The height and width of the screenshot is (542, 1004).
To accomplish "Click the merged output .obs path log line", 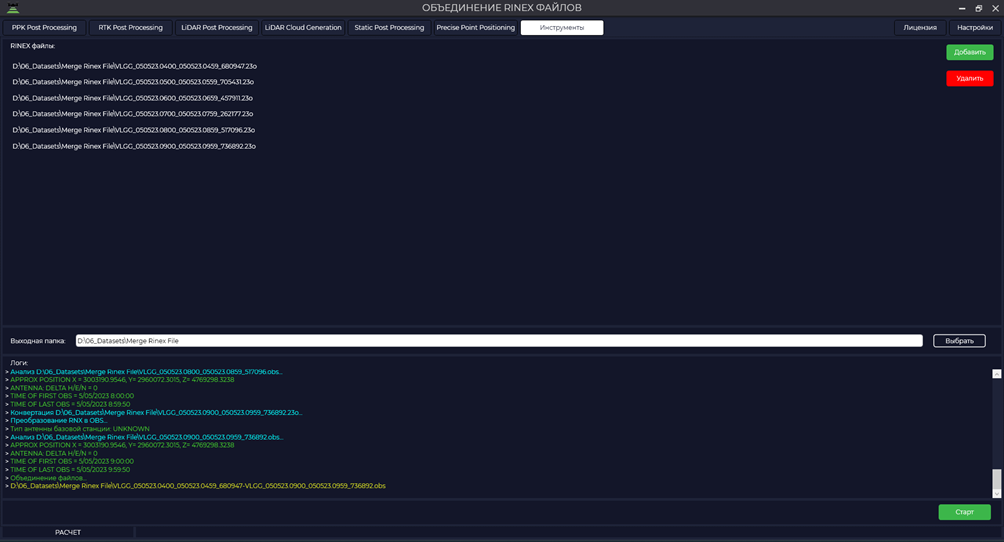I will (198, 486).
